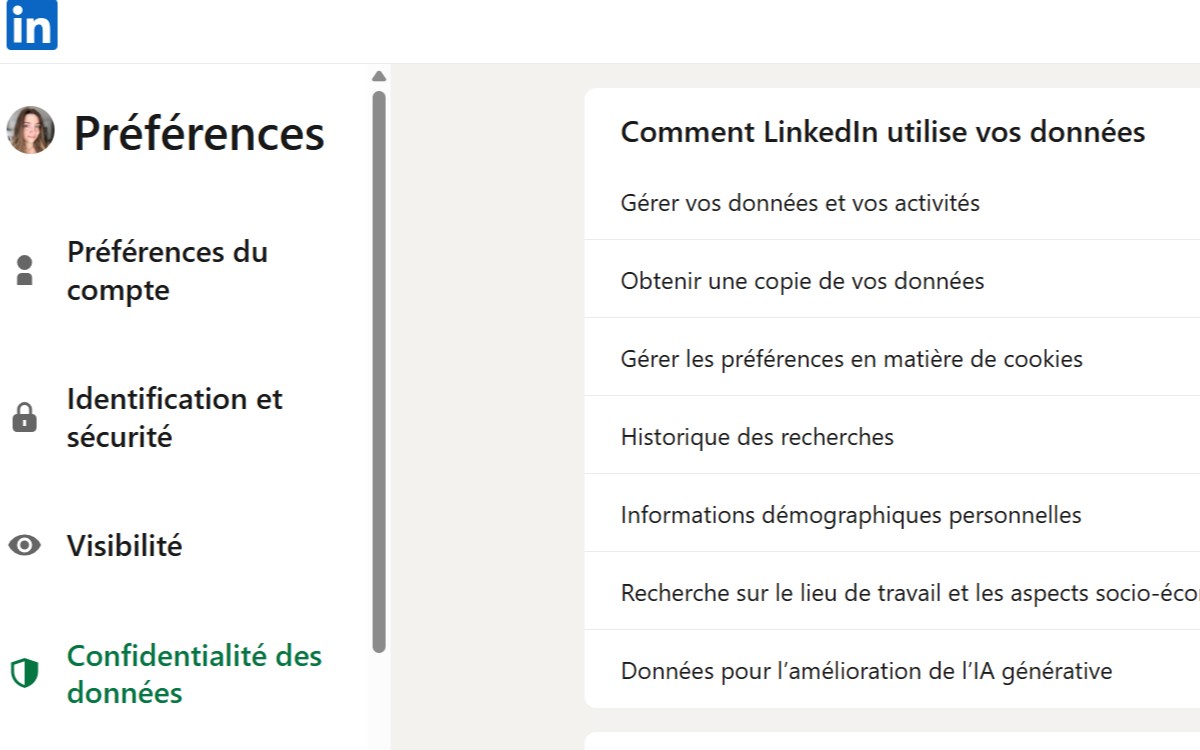Open Gérer vos données et vos activités
This screenshot has width=1200, height=750.
pyautogui.click(x=800, y=202)
